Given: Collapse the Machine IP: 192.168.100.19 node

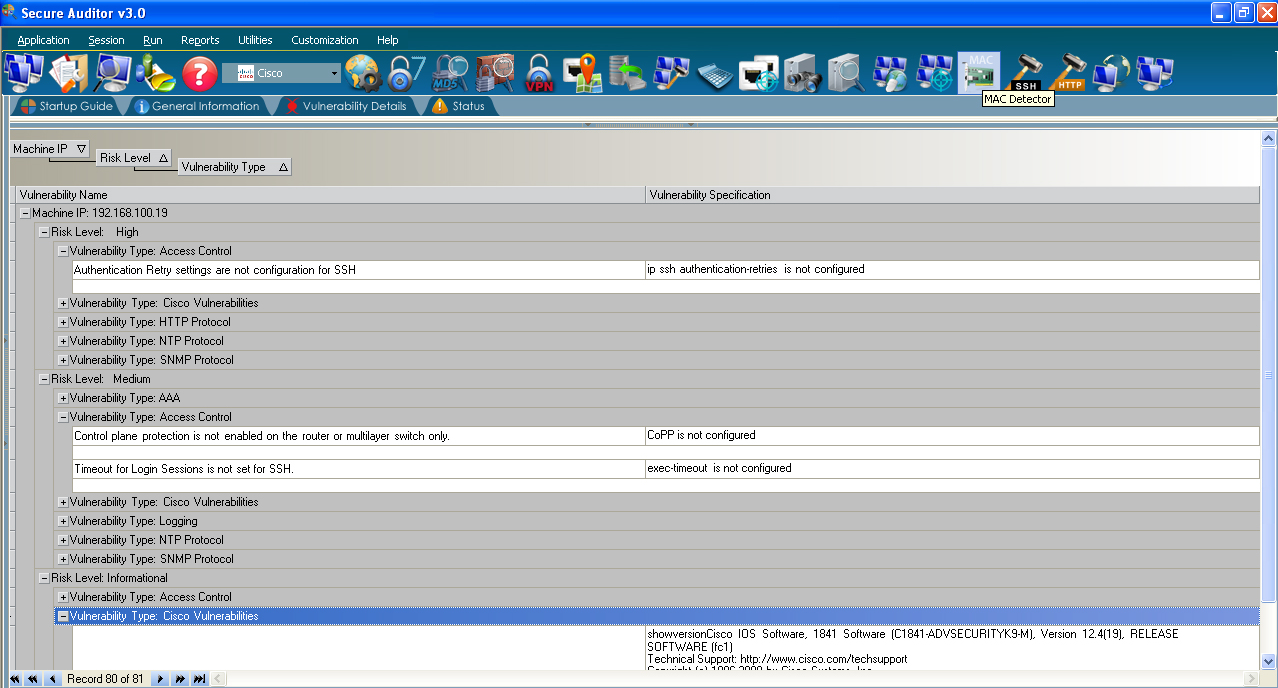Looking at the screenshot, I should point(25,213).
